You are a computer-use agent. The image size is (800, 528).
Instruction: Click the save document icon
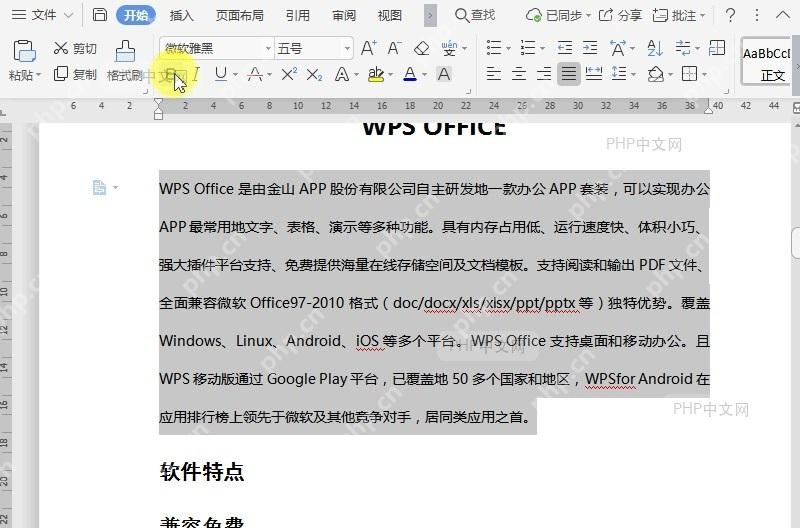100,15
